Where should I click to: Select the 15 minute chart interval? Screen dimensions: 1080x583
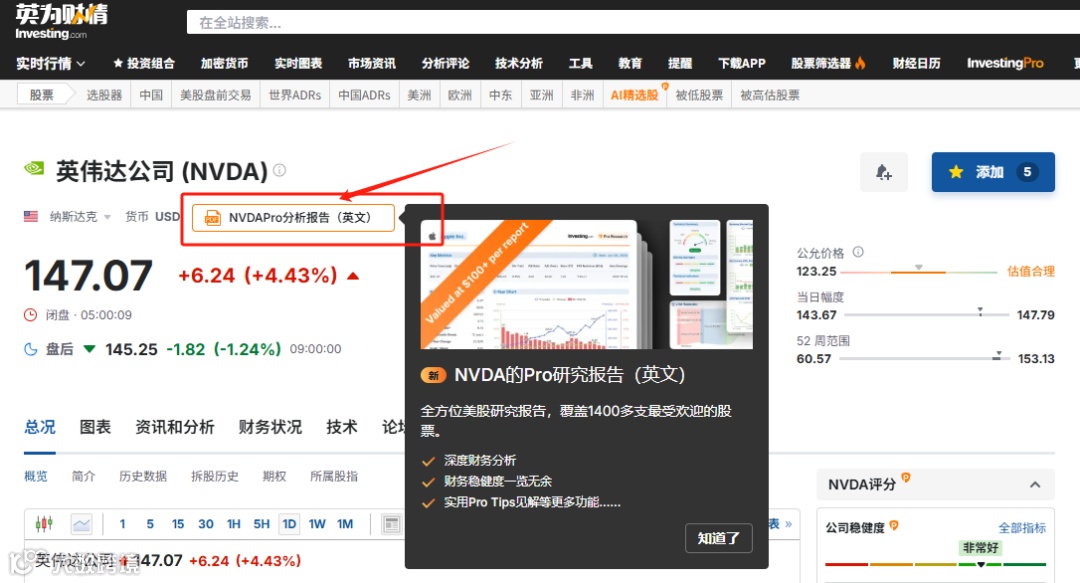[x=178, y=524]
